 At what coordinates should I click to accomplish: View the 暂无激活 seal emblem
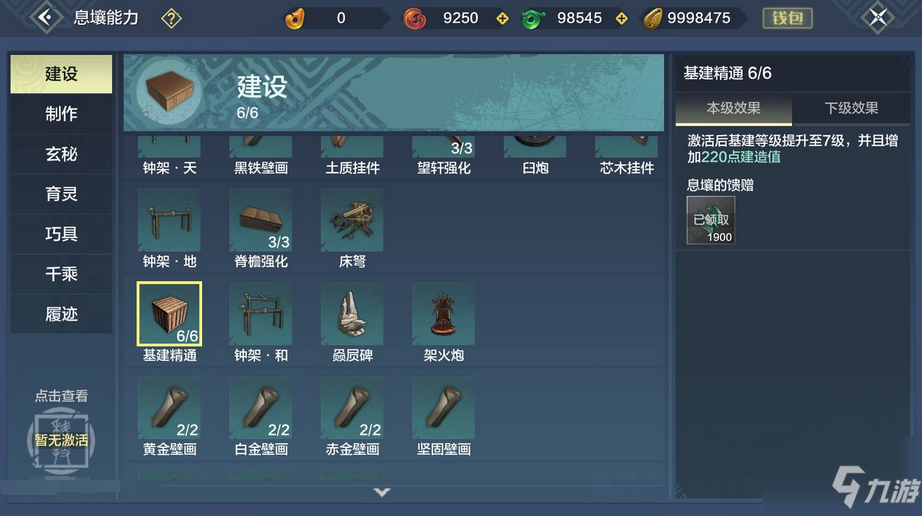click(x=61, y=440)
